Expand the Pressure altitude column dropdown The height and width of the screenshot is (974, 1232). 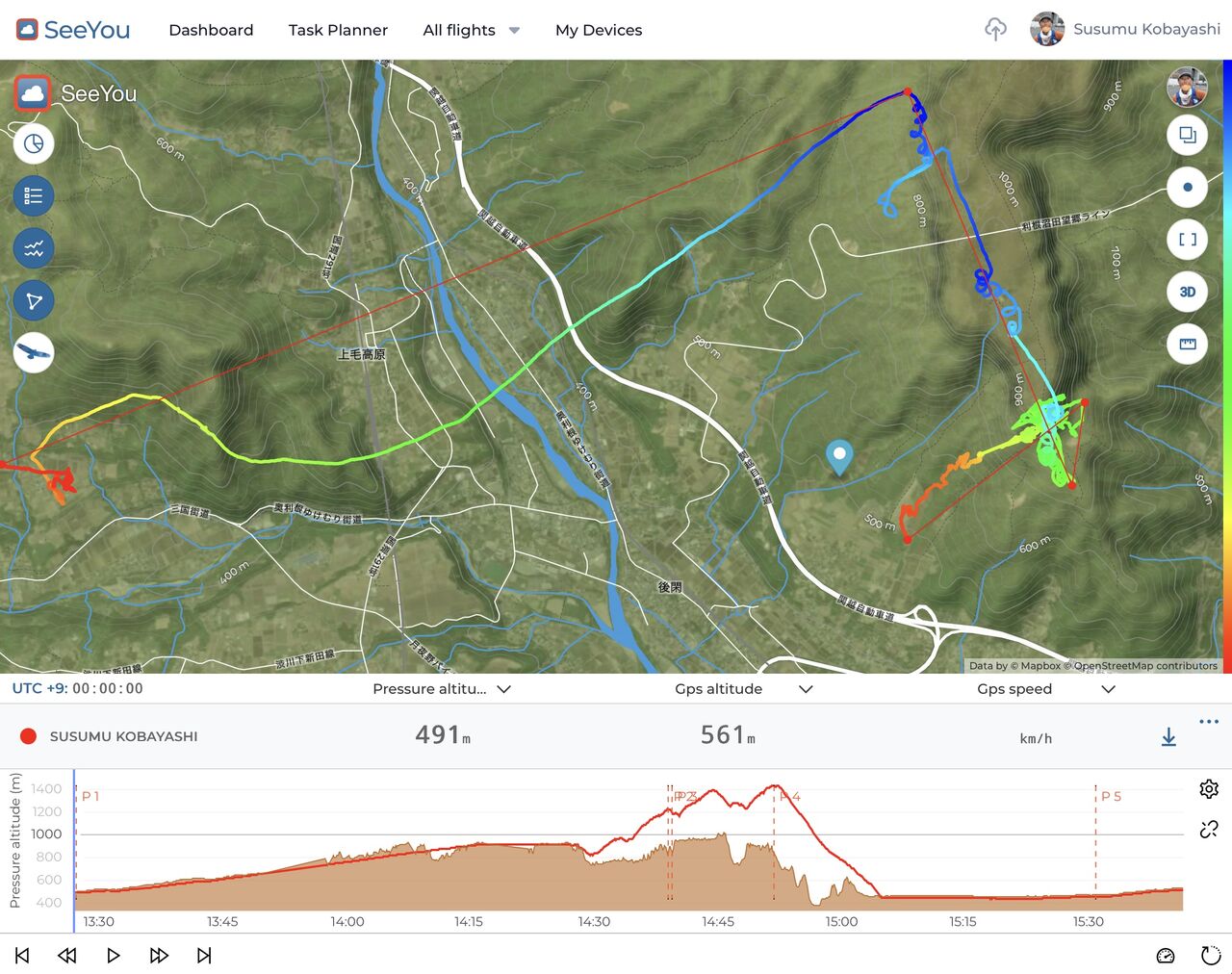503,689
